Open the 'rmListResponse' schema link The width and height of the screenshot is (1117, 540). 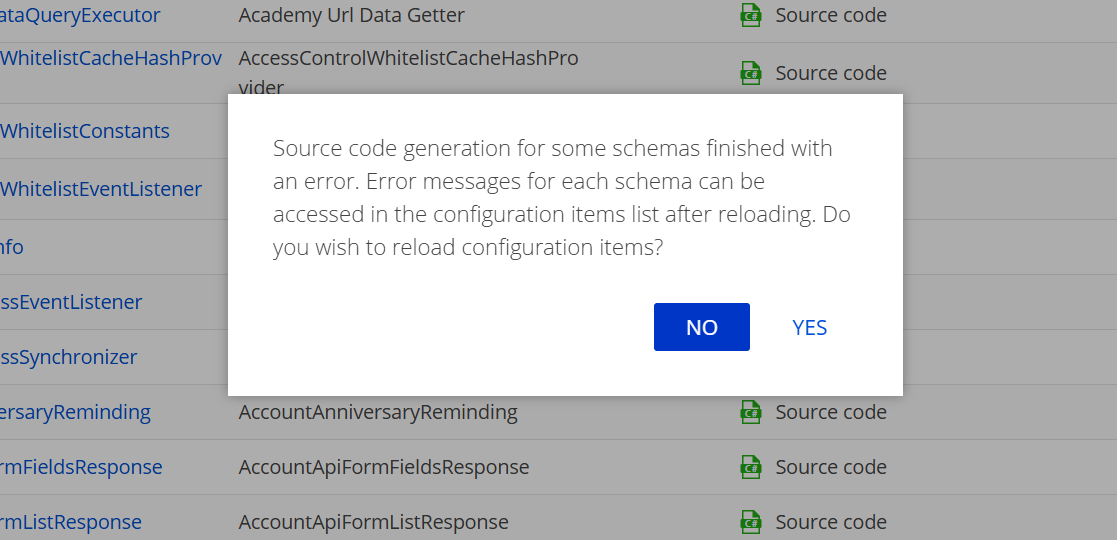click(71, 521)
